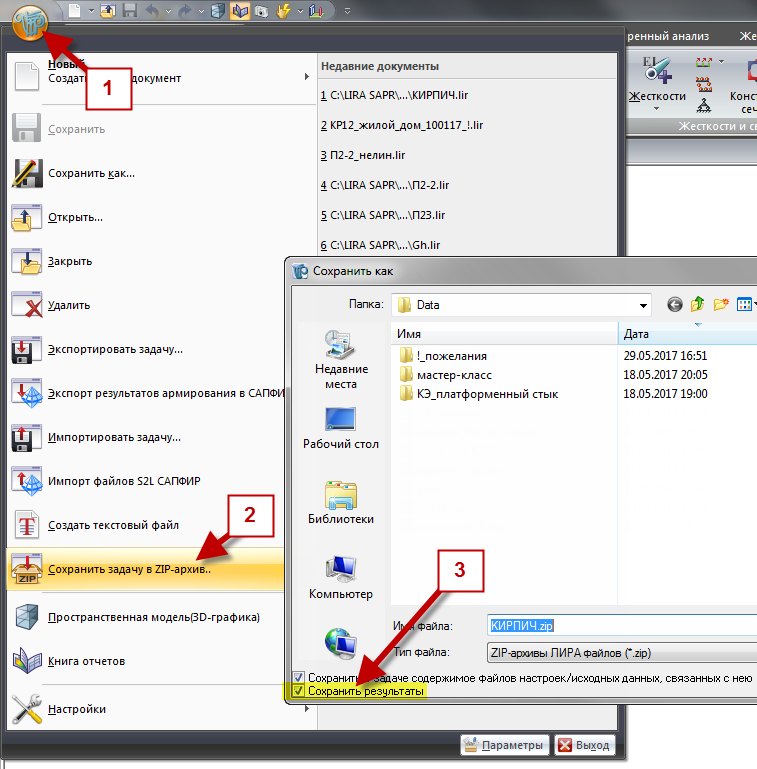Screen dimensions: 757x769
Task: Choose Экспортировать задачу from the menu
Action: 115,349
